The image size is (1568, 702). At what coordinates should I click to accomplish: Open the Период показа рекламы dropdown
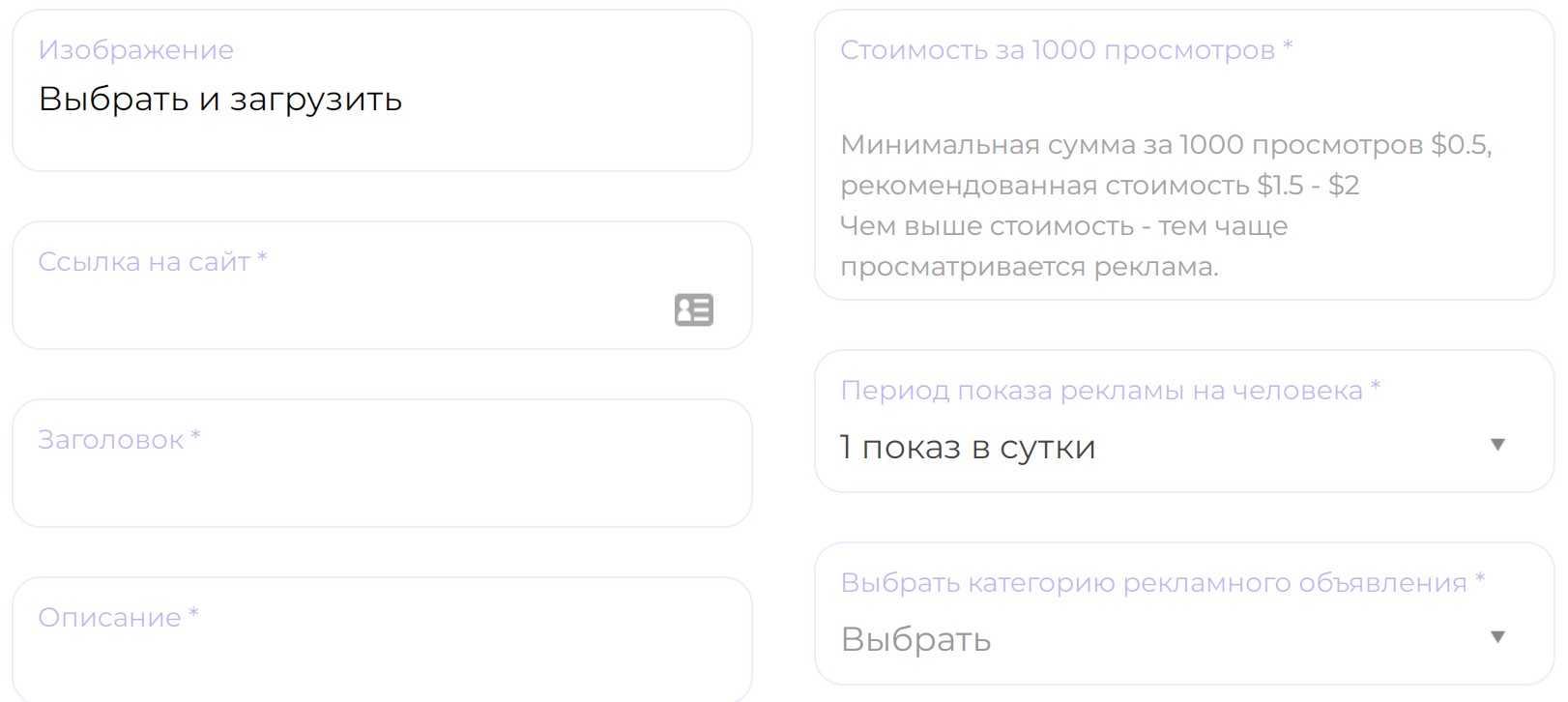tap(1184, 422)
